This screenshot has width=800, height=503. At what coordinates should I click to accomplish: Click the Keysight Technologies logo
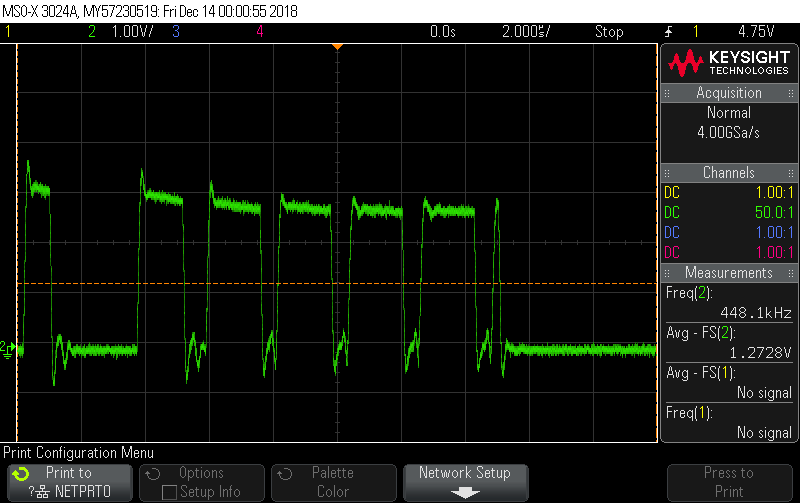click(729, 63)
